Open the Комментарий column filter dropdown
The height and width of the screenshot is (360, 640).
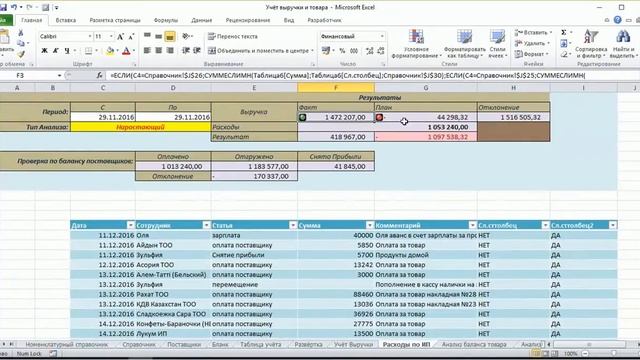pyautogui.click(x=473, y=225)
